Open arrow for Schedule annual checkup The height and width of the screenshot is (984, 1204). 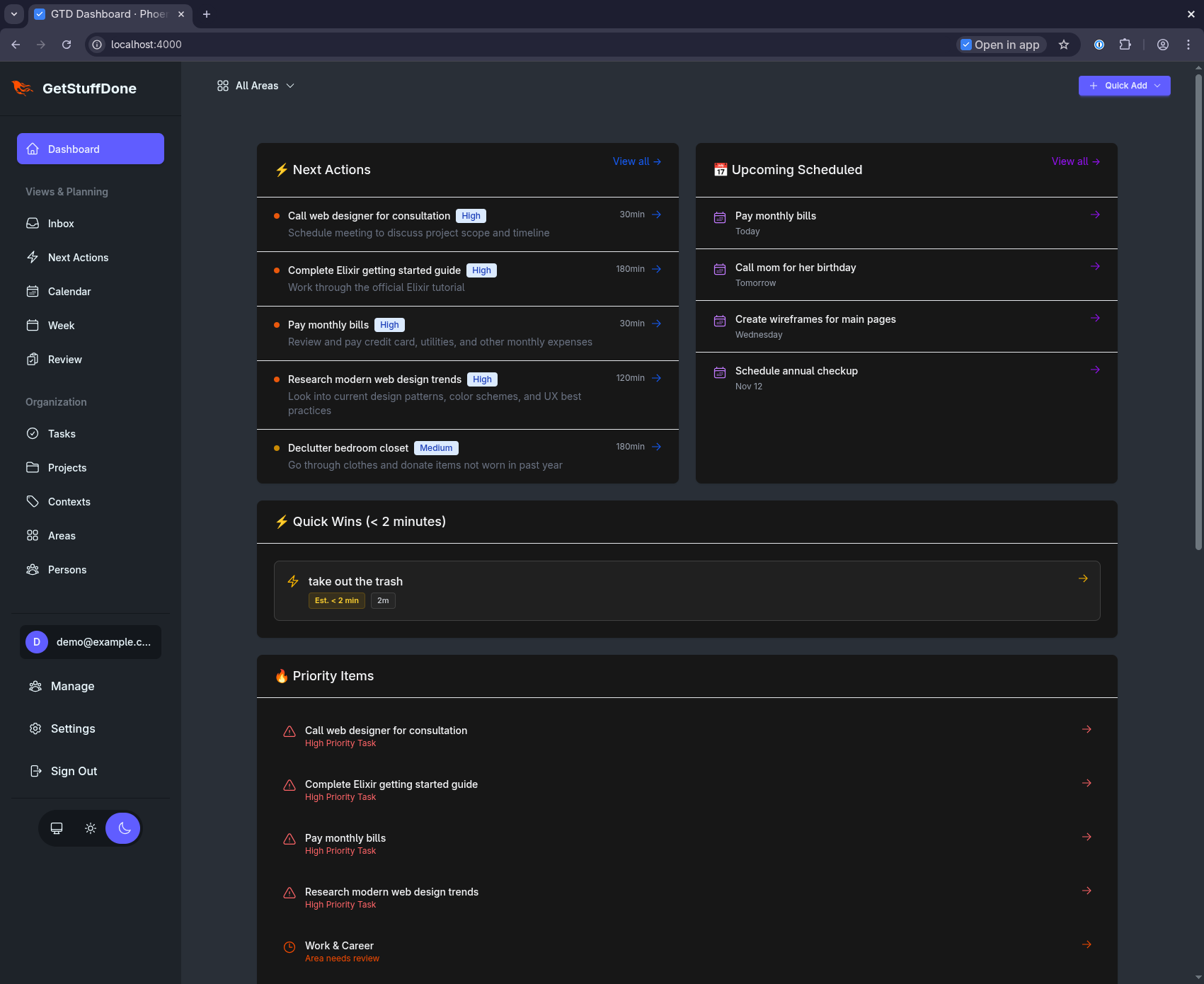1095,370
